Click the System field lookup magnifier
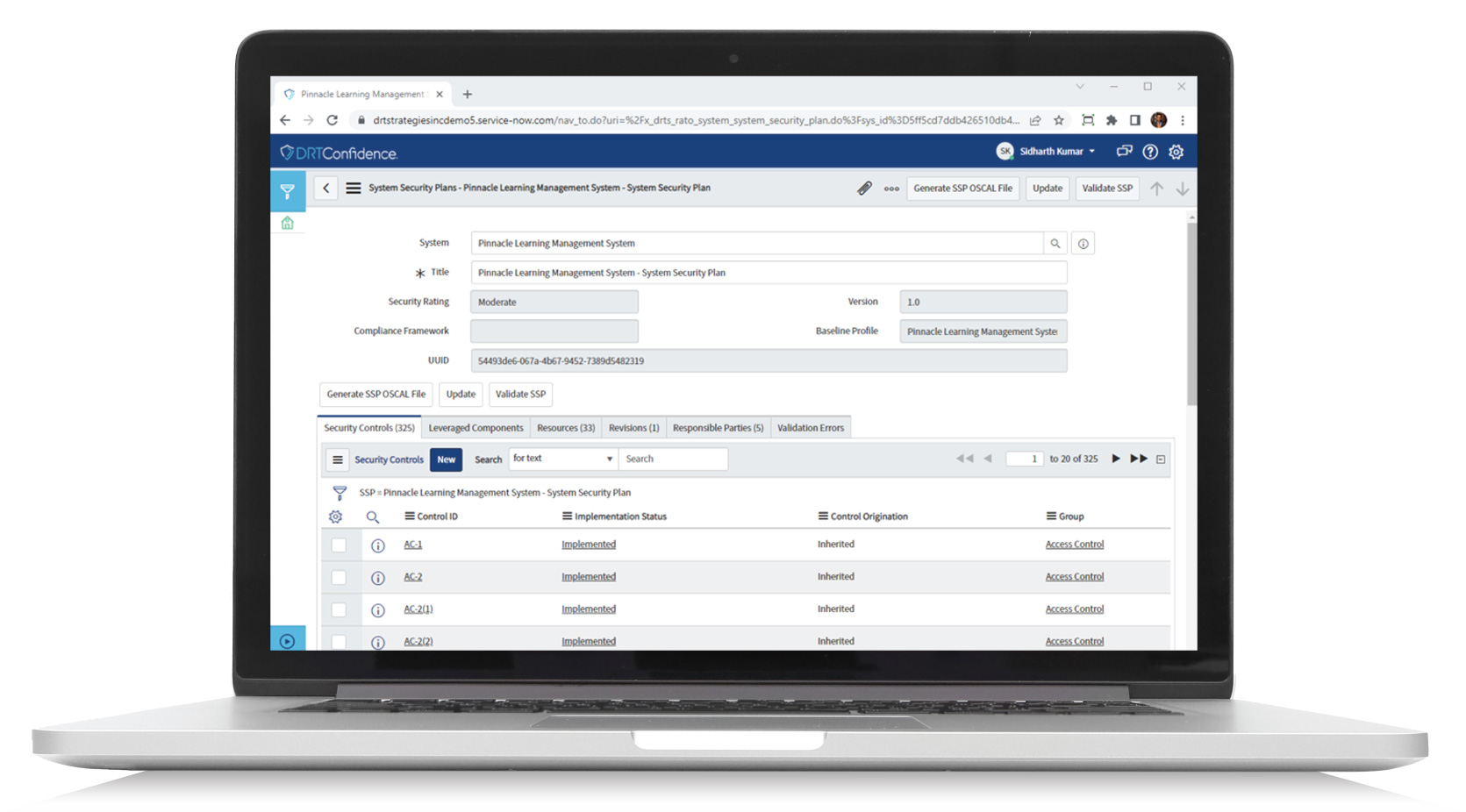The image size is (1466, 812). [1055, 244]
